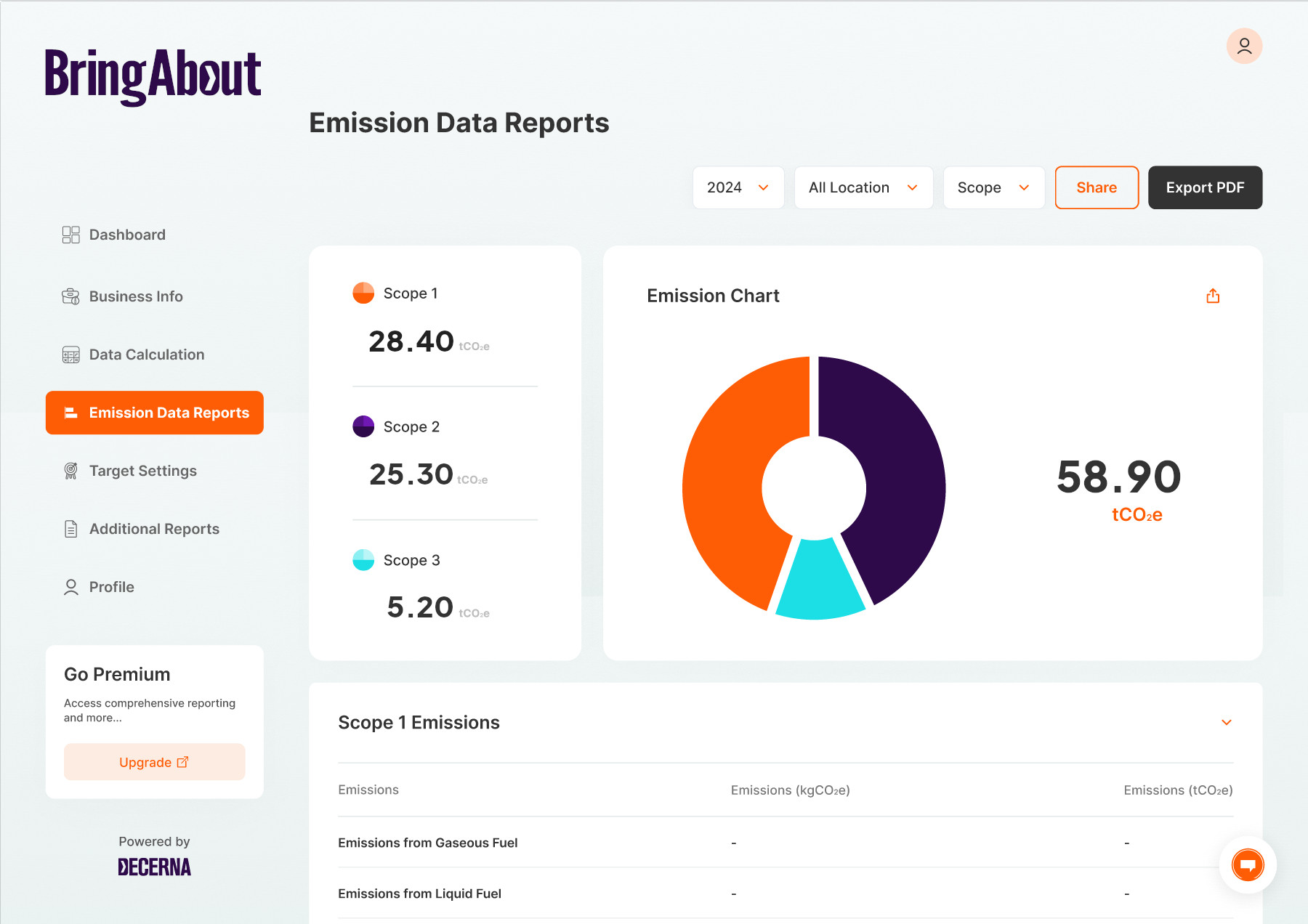
Task: Click the Emission Chart title
Action: (x=713, y=296)
